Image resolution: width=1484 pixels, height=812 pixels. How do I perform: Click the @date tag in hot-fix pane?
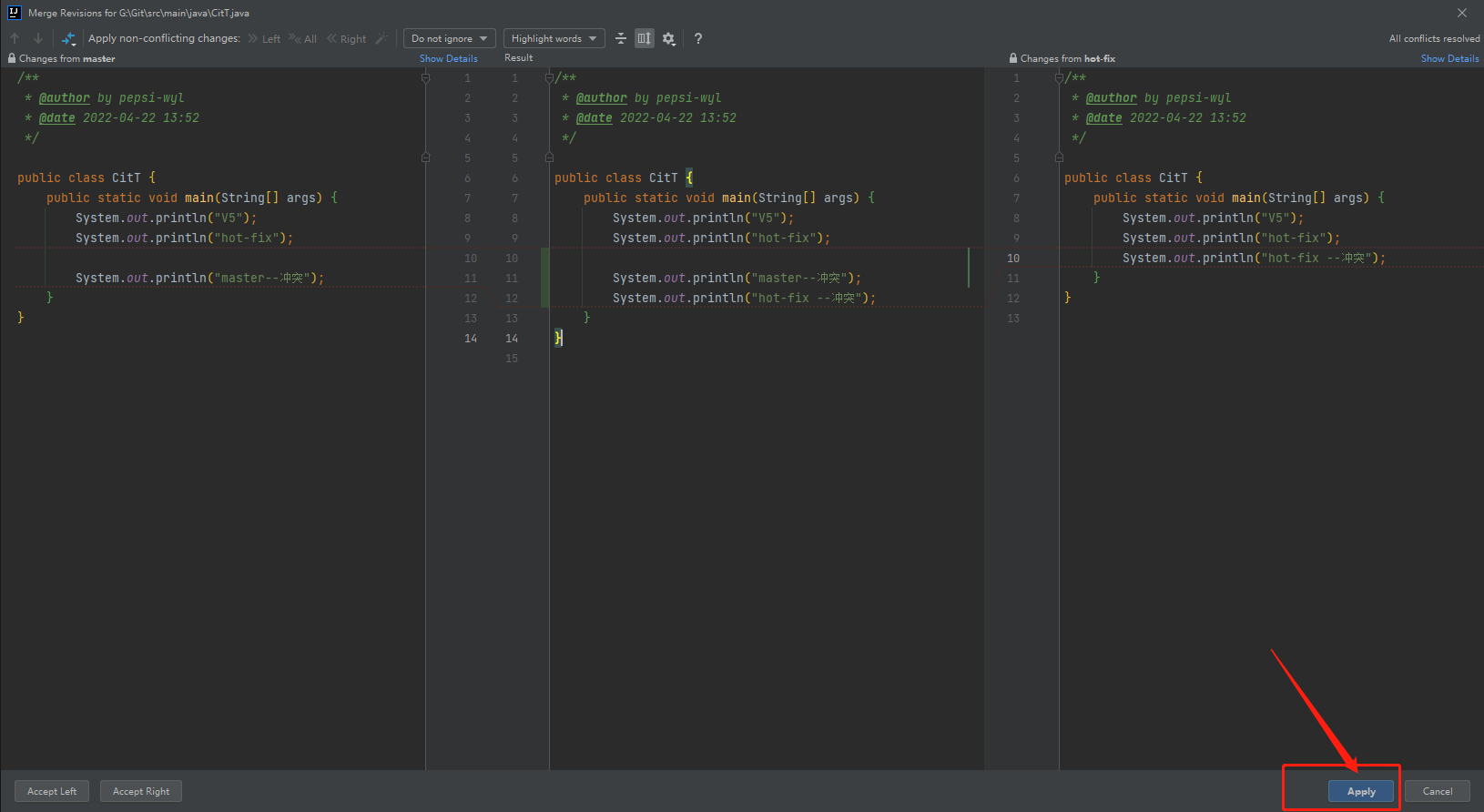[1104, 117]
